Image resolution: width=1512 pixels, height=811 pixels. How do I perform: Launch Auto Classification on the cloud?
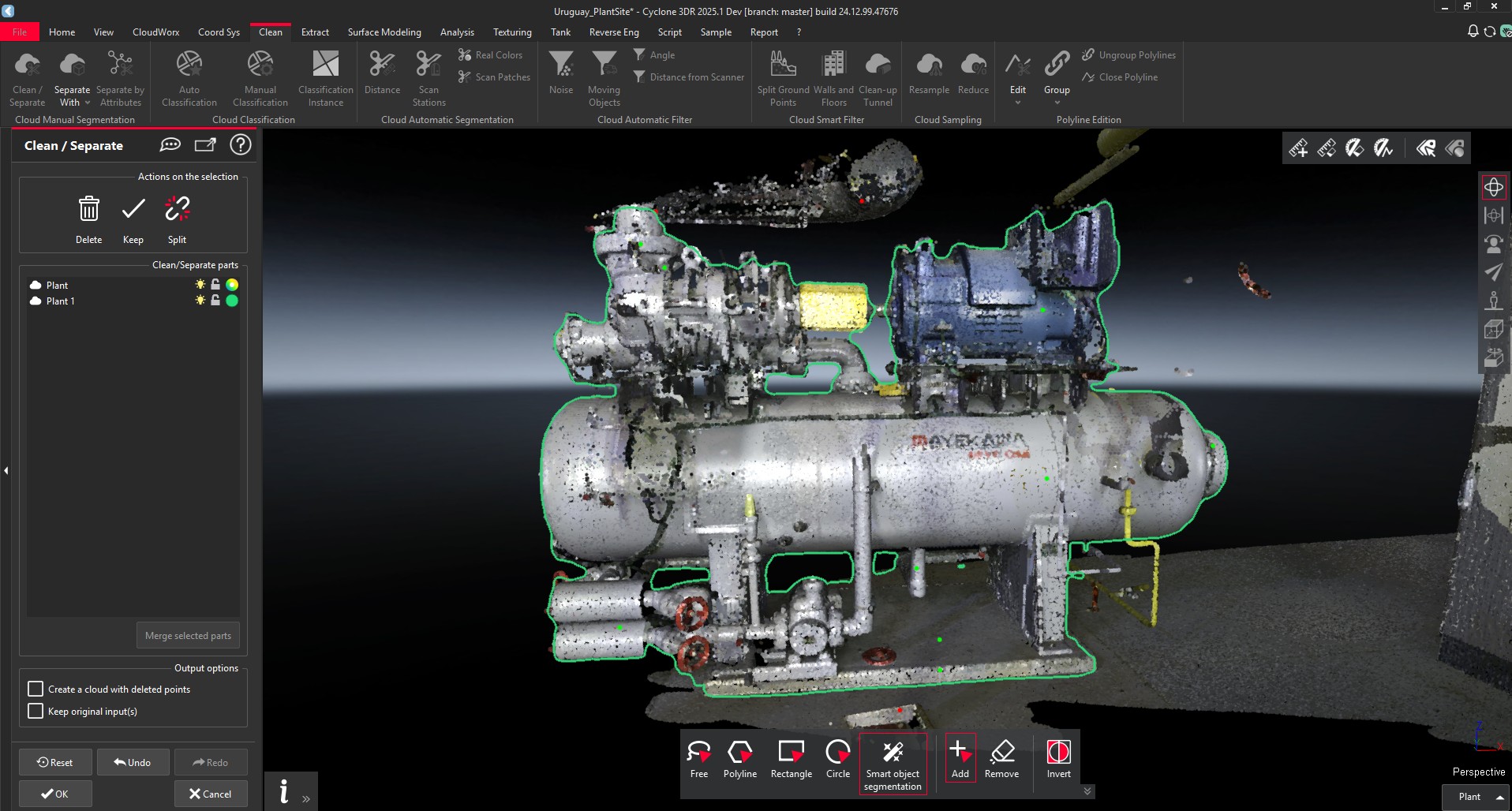[x=189, y=75]
